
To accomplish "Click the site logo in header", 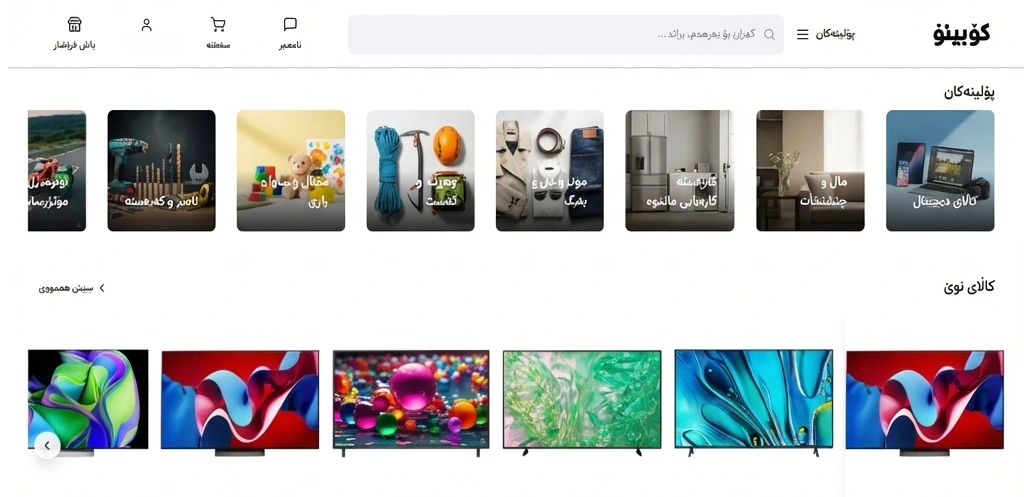I will click(x=961, y=34).
